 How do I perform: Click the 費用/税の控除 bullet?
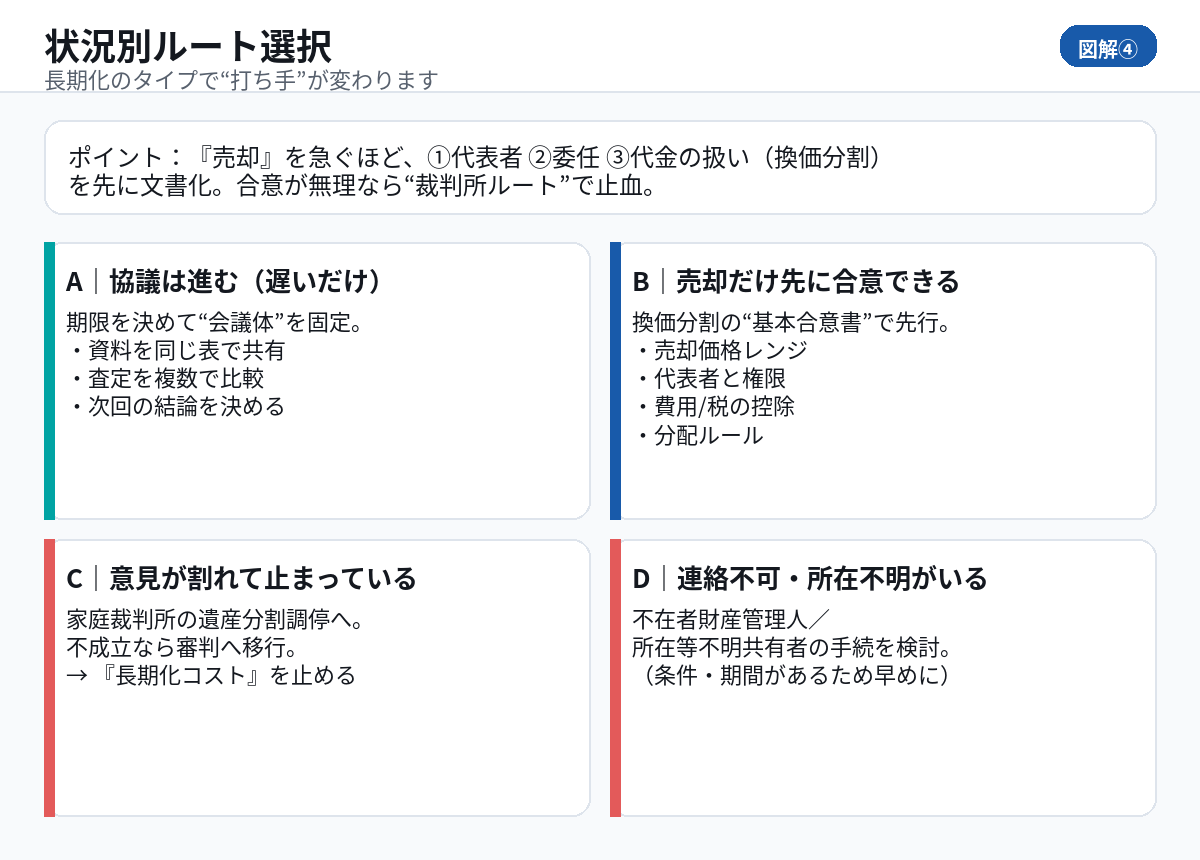715,407
